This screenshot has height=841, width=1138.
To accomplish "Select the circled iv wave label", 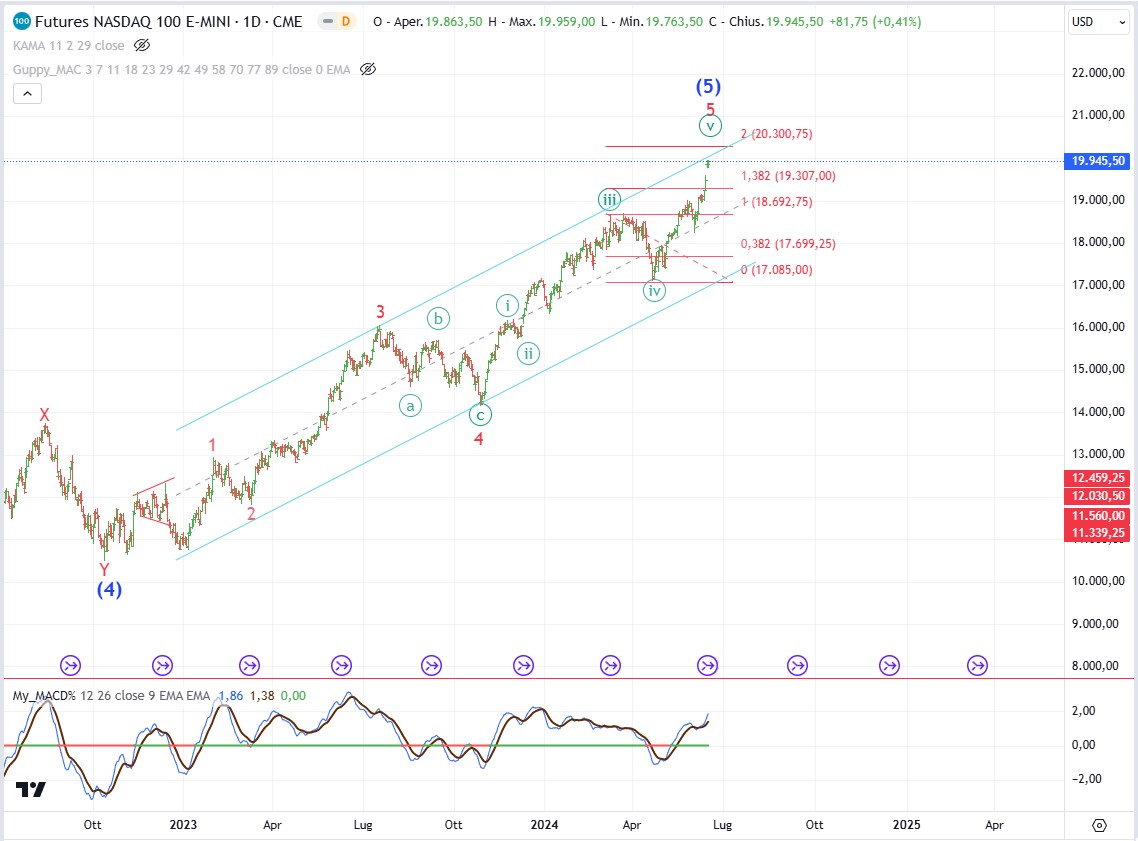I will click(x=655, y=291).
